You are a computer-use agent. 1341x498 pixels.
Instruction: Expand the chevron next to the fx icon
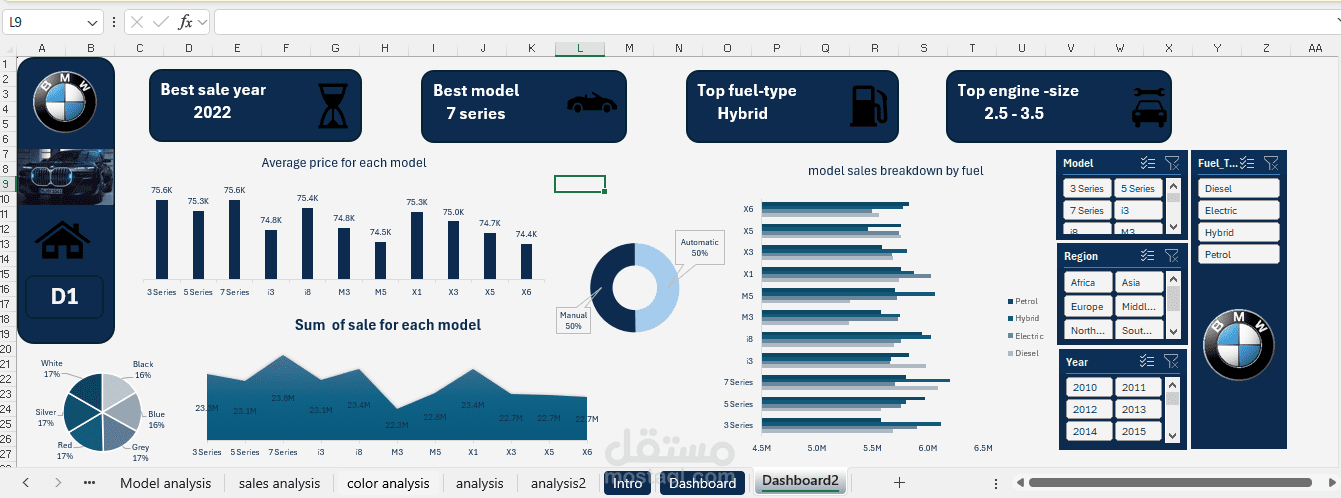click(202, 22)
